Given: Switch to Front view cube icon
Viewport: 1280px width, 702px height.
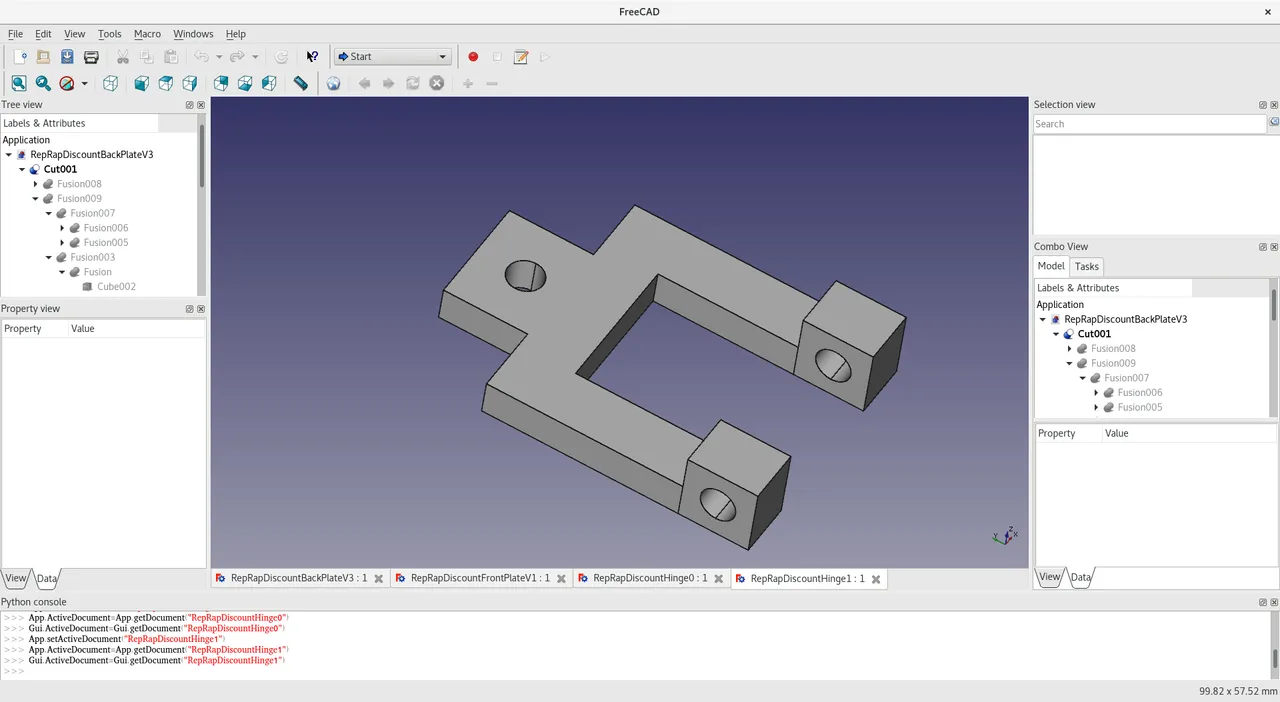Looking at the screenshot, I should (142, 84).
